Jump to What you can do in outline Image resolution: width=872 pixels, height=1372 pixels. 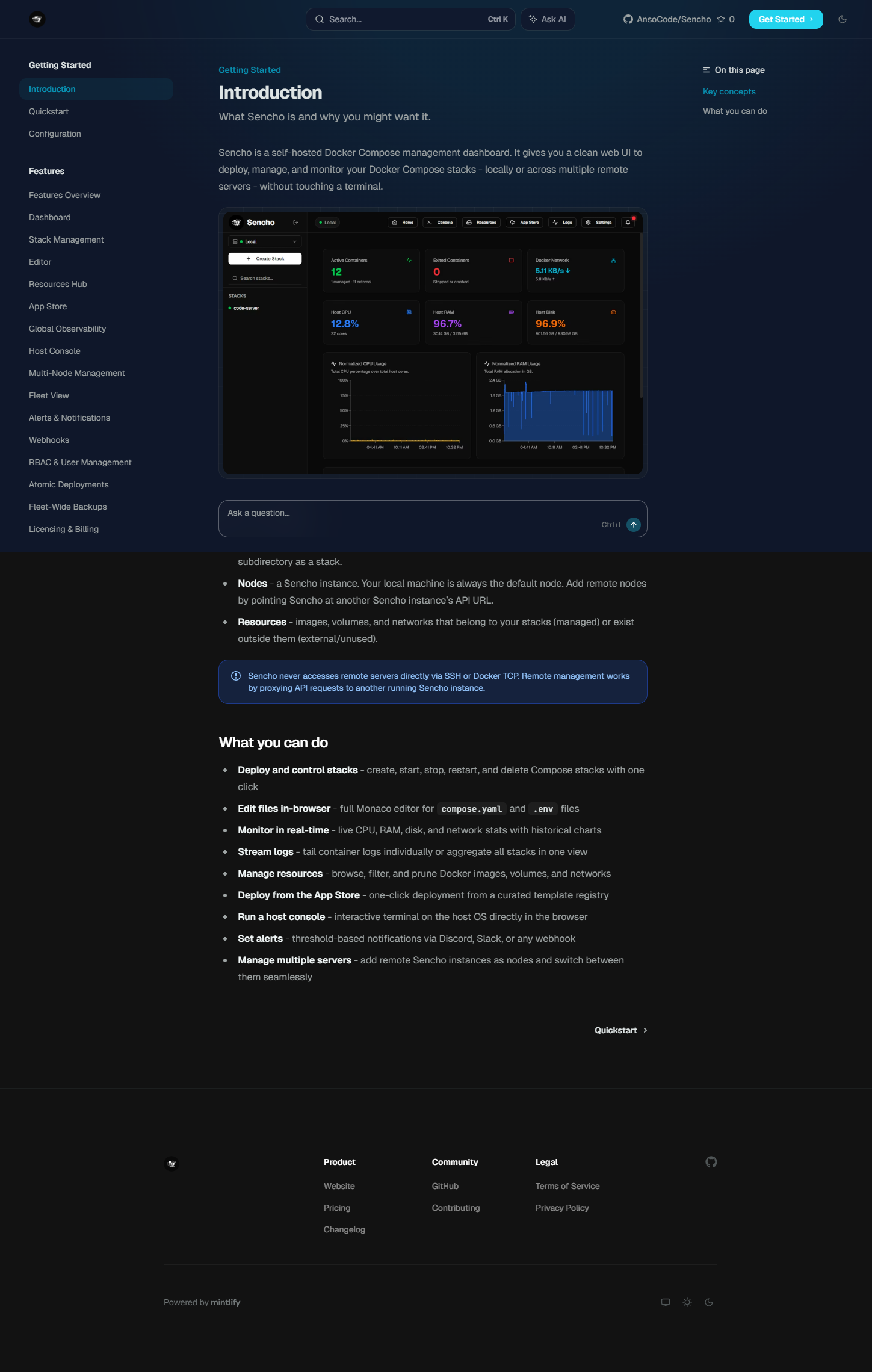(x=735, y=111)
